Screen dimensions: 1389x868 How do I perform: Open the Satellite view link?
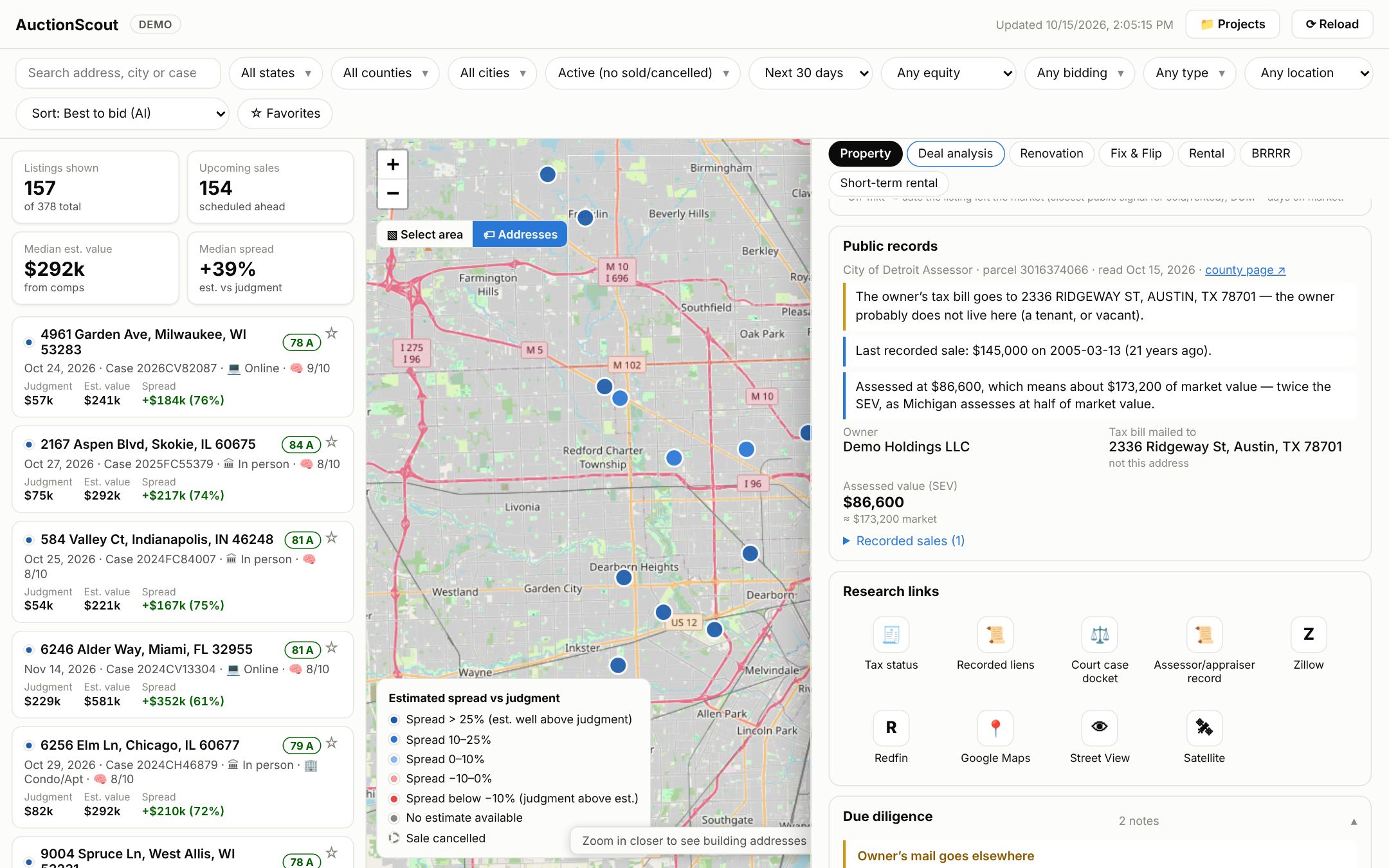[x=1204, y=737]
